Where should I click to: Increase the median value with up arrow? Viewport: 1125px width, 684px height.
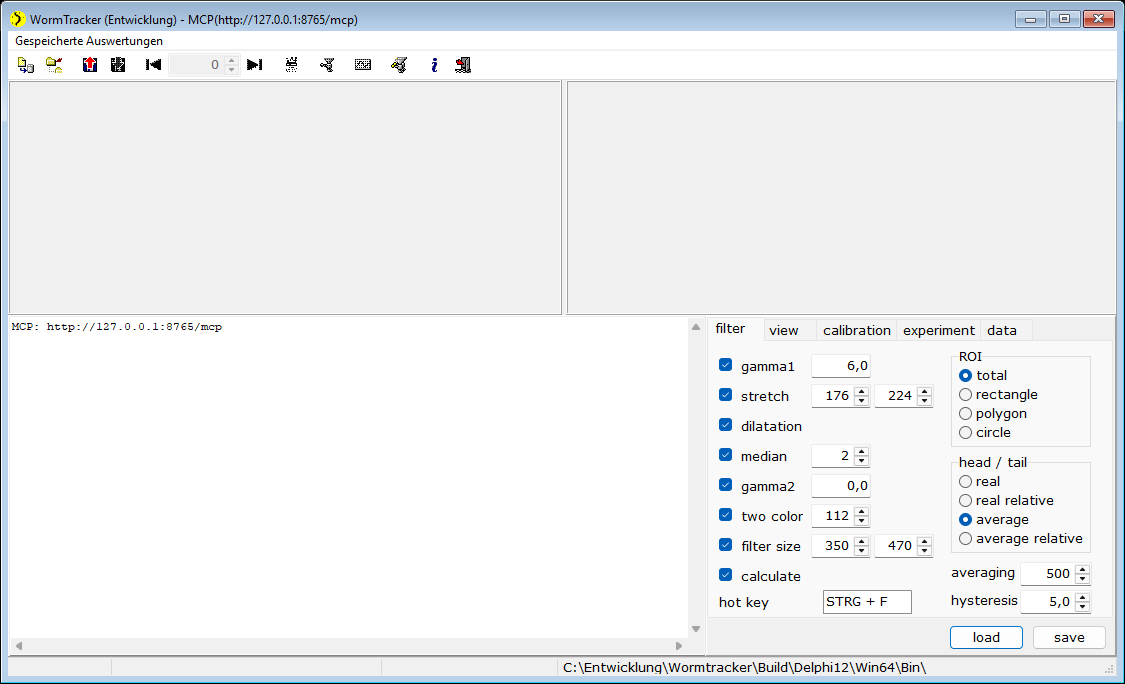862,451
